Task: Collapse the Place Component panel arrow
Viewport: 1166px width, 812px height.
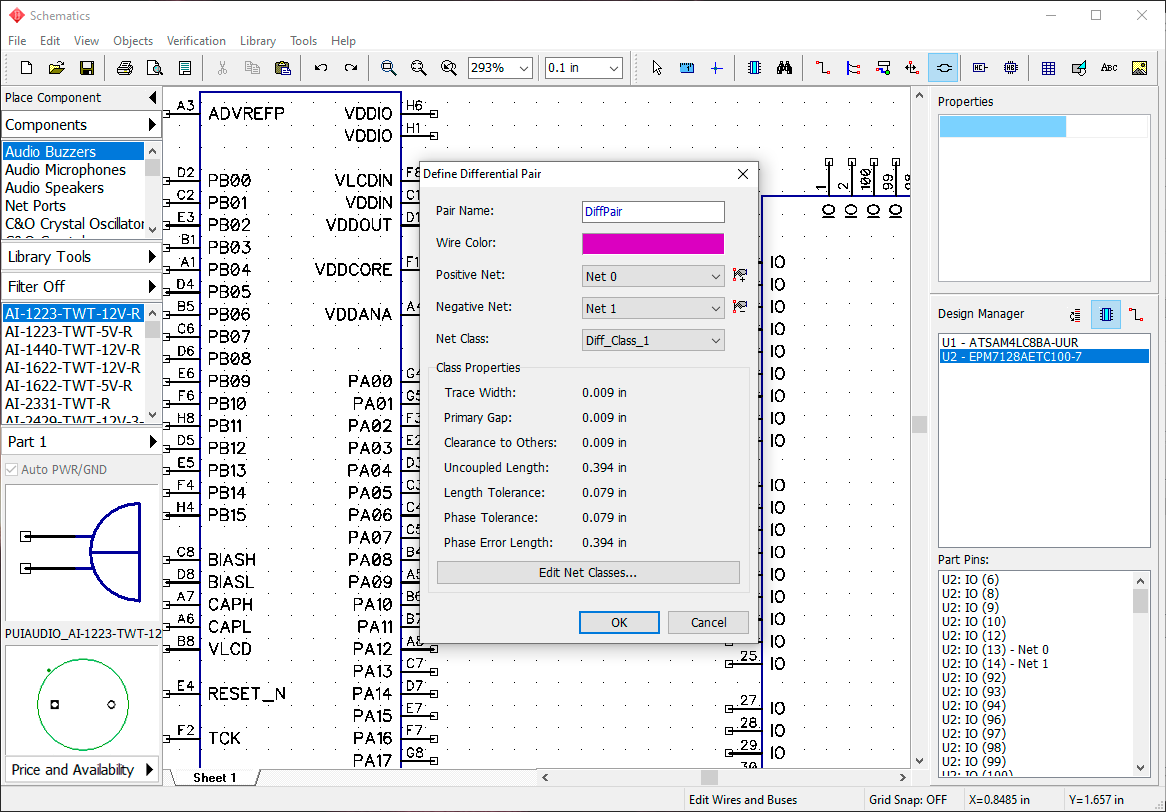Action: pyautogui.click(x=152, y=97)
